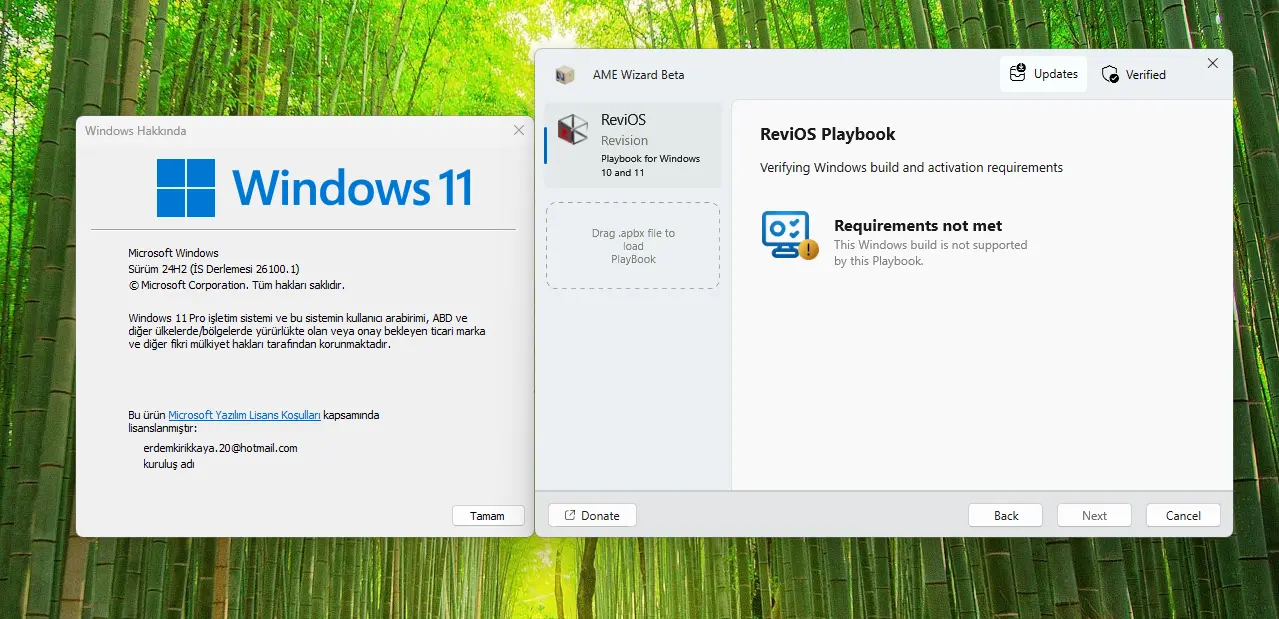Click the AME Wizard app icon
This screenshot has height=619, width=1279.
pyautogui.click(x=565, y=75)
